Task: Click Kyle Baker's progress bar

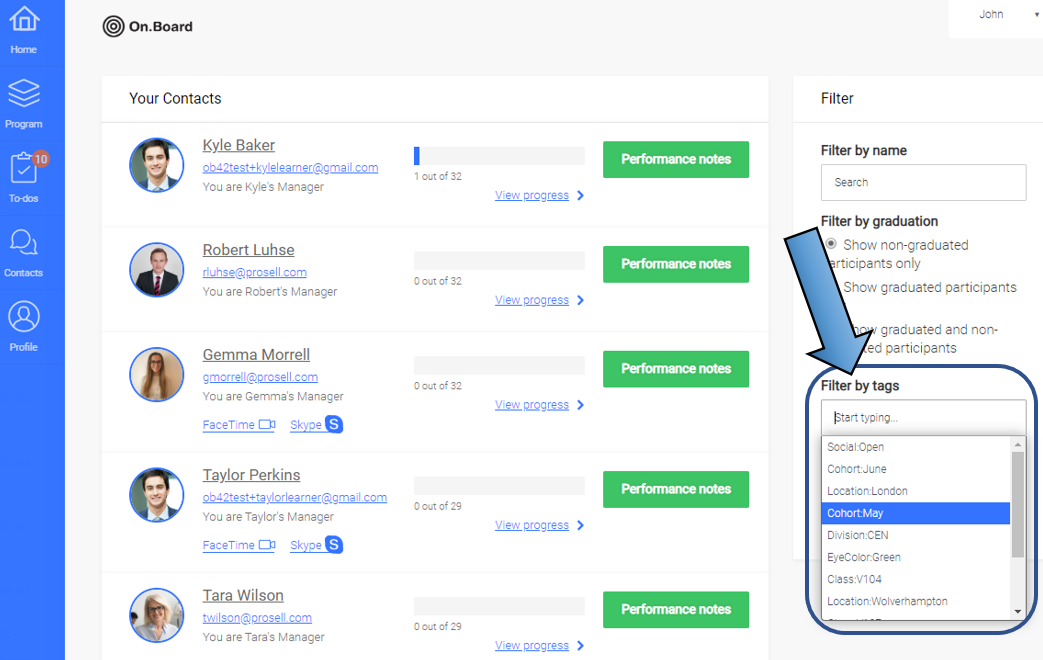Action: coord(498,154)
